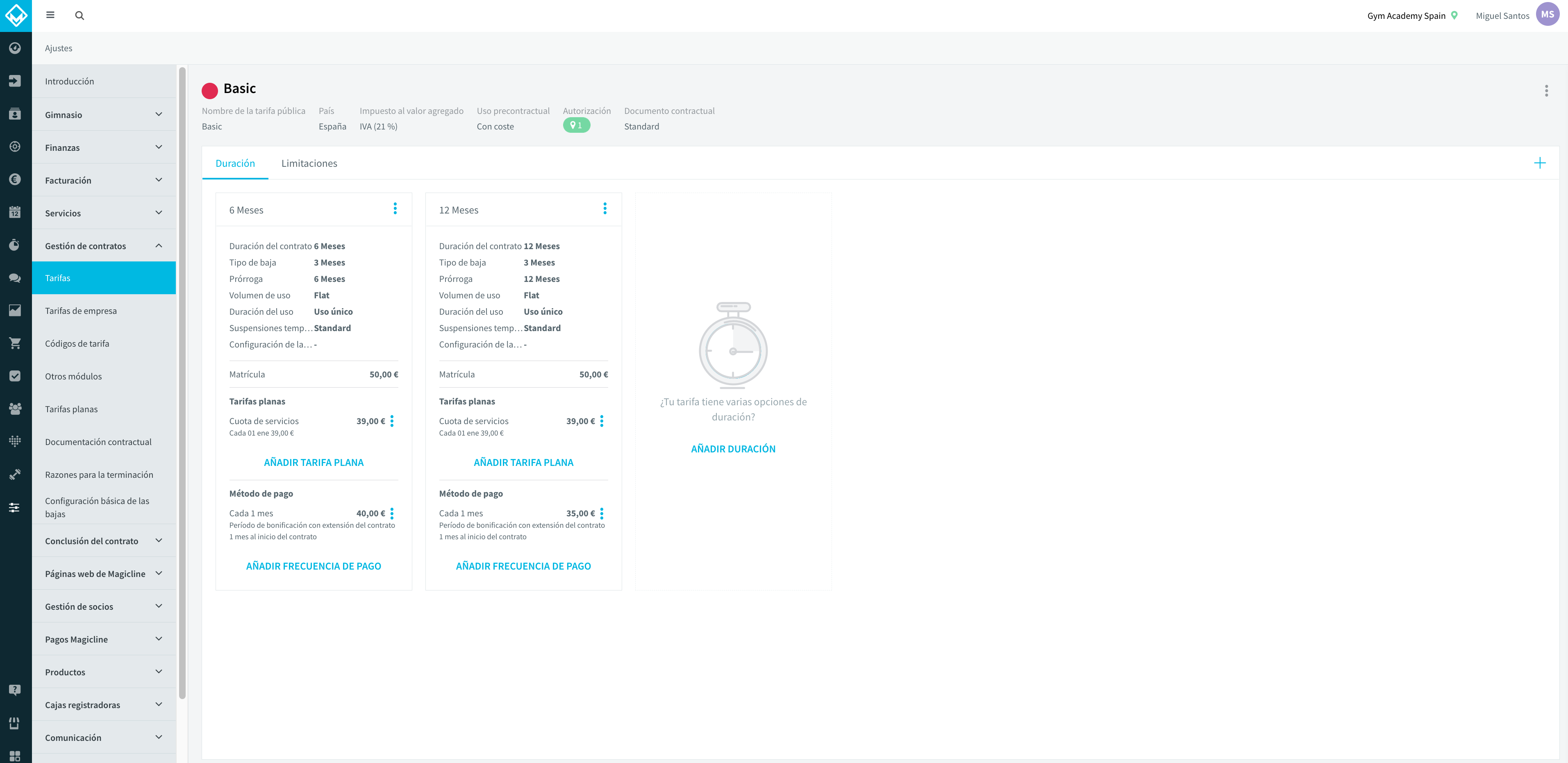Image resolution: width=1568 pixels, height=763 pixels.
Task: Open options for 40,00 € payment method
Action: [x=392, y=513]
